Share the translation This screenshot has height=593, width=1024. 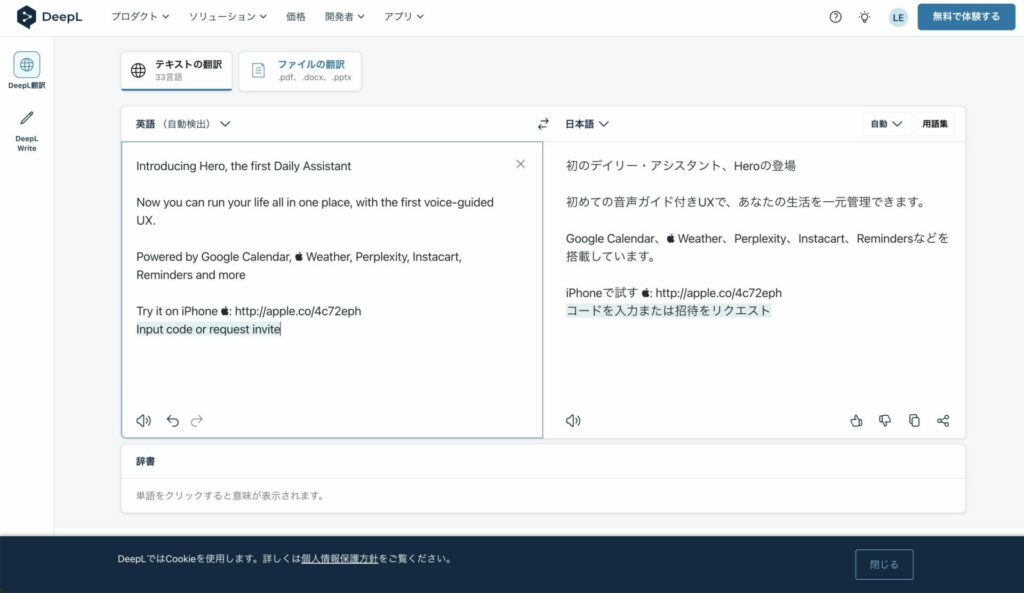tap(943, 420)
